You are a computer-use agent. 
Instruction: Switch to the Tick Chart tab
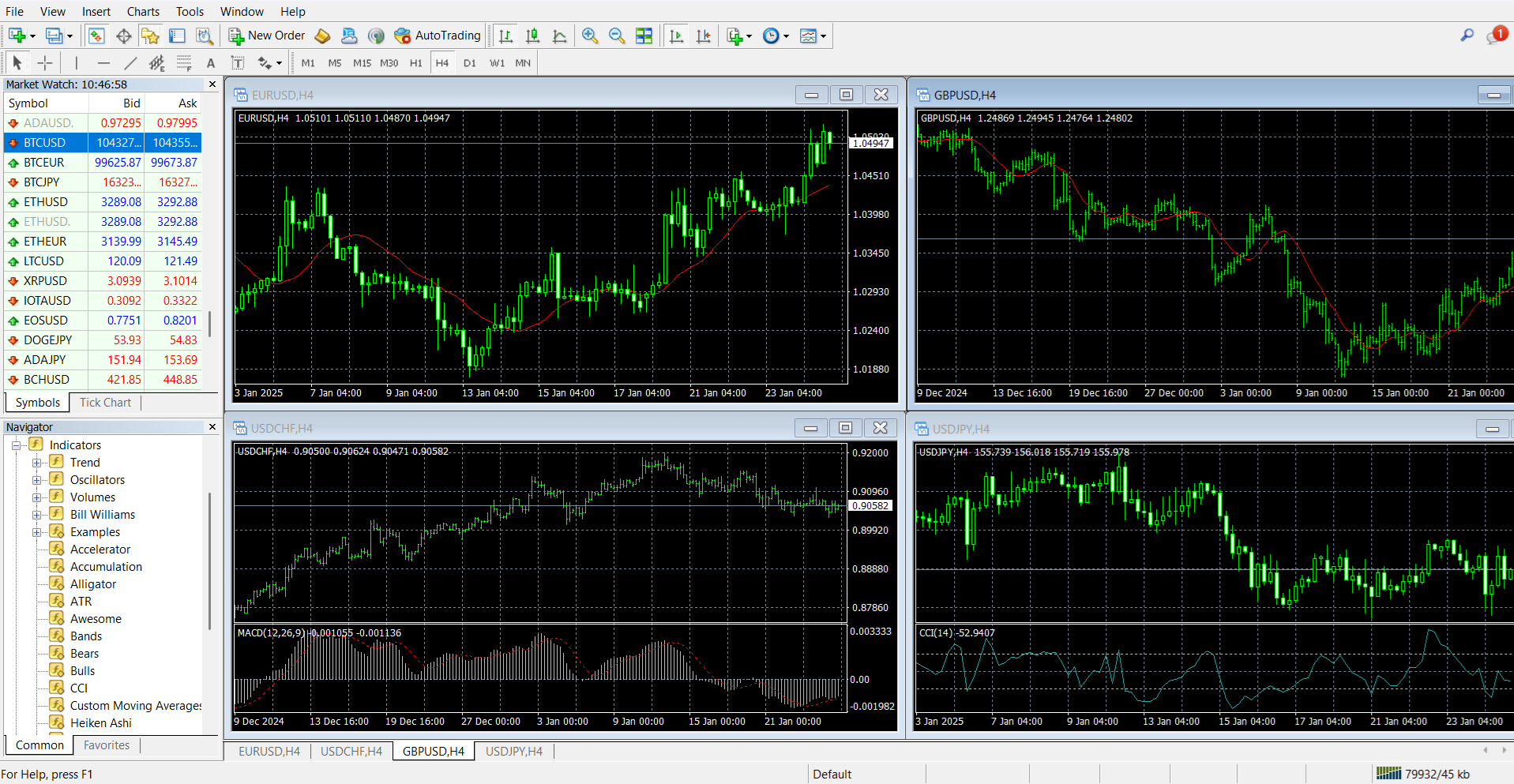coord(105,403)
